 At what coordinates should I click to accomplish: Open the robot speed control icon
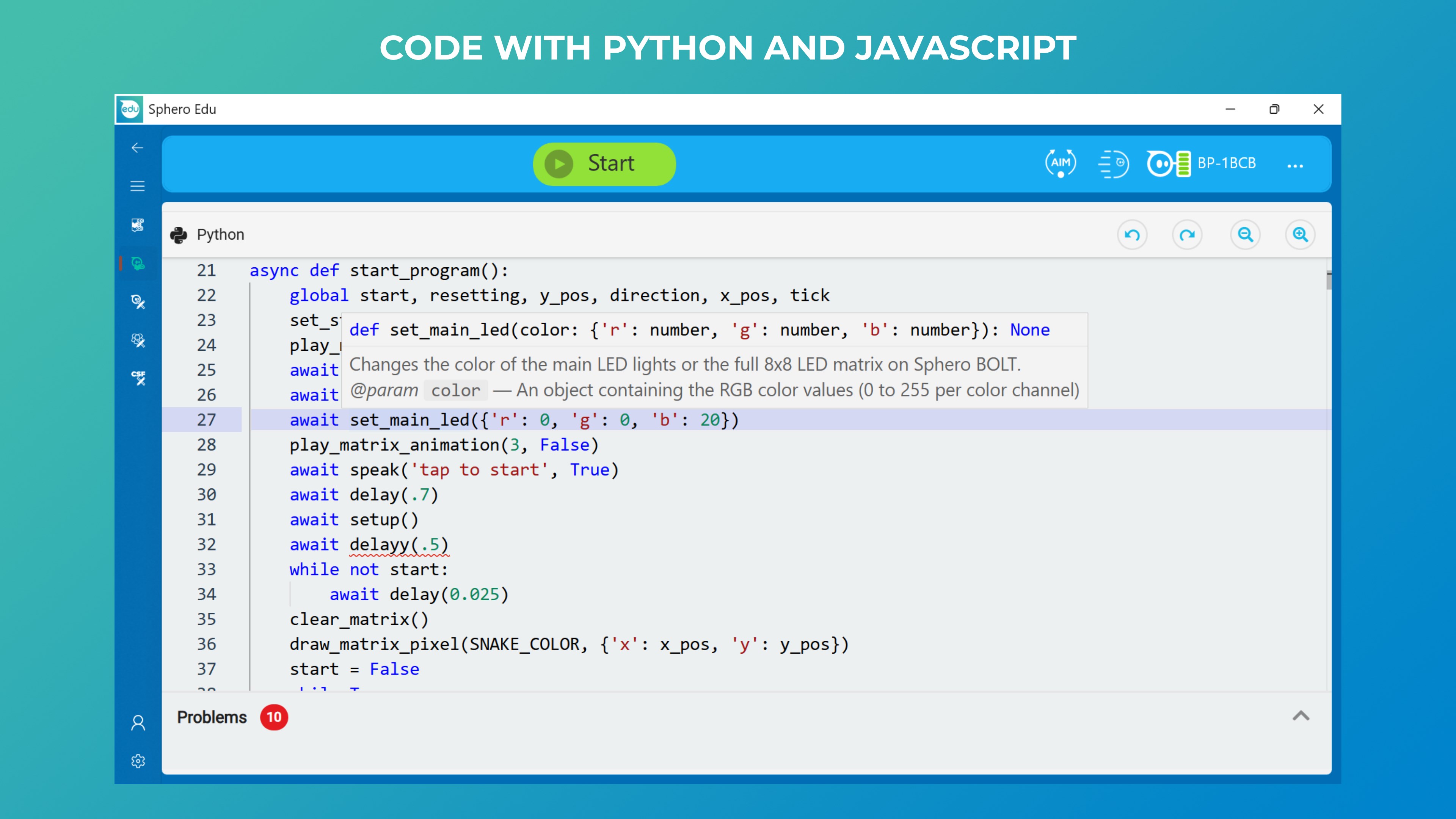click(1114, 164)
